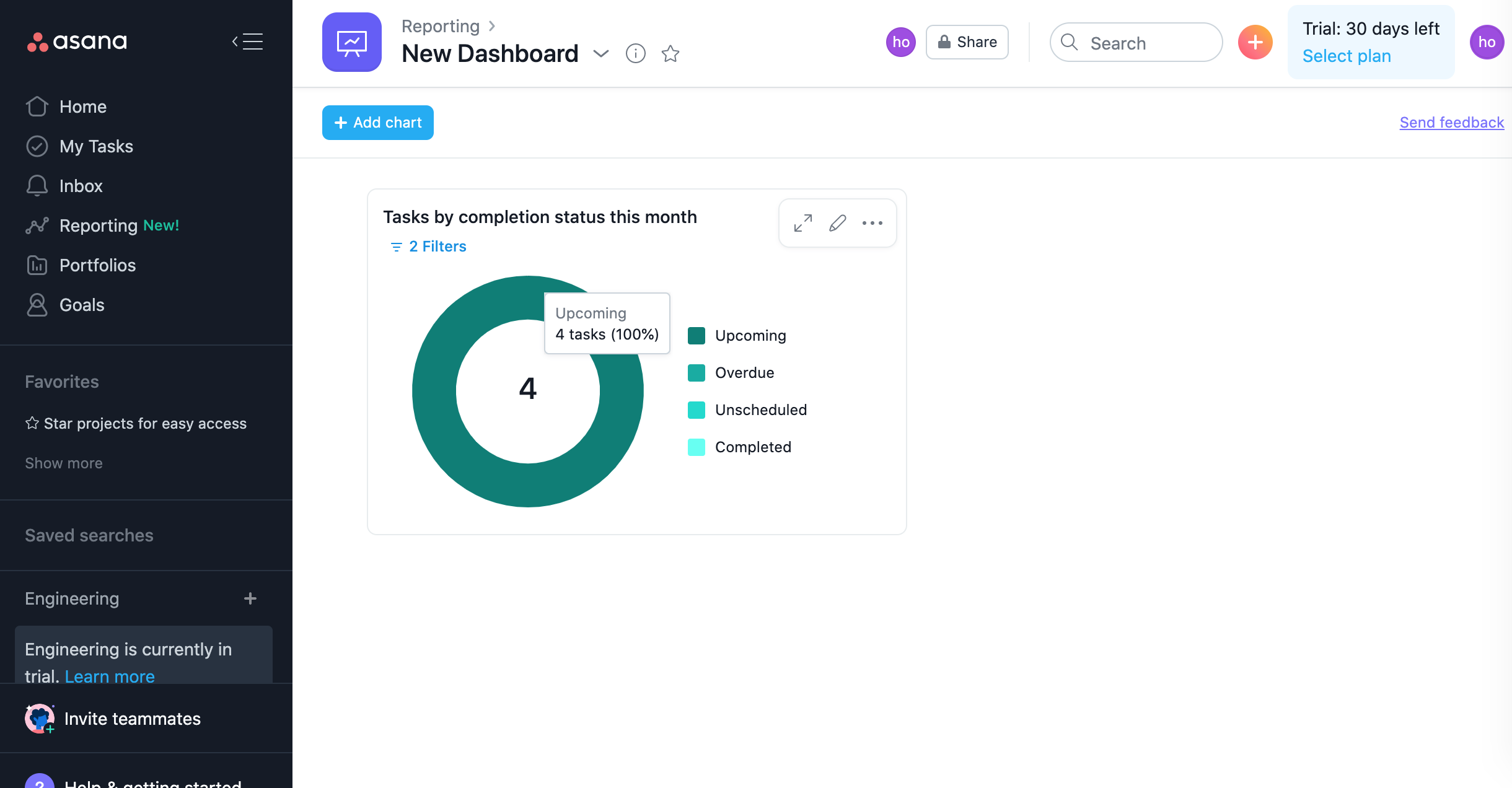Star New Dashboard as favorite
This screenshot has width=1512, height=788.
click(670, 54)
